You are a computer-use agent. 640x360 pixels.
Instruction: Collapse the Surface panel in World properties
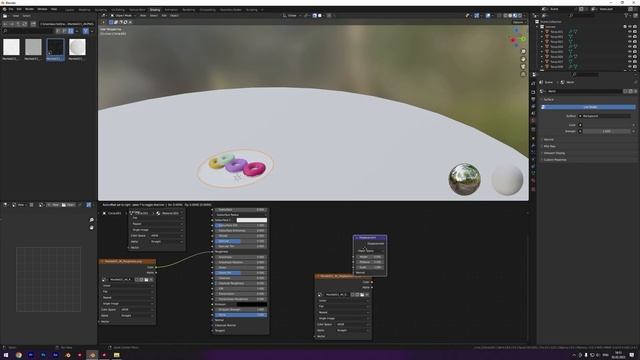(x=549, y=100)
